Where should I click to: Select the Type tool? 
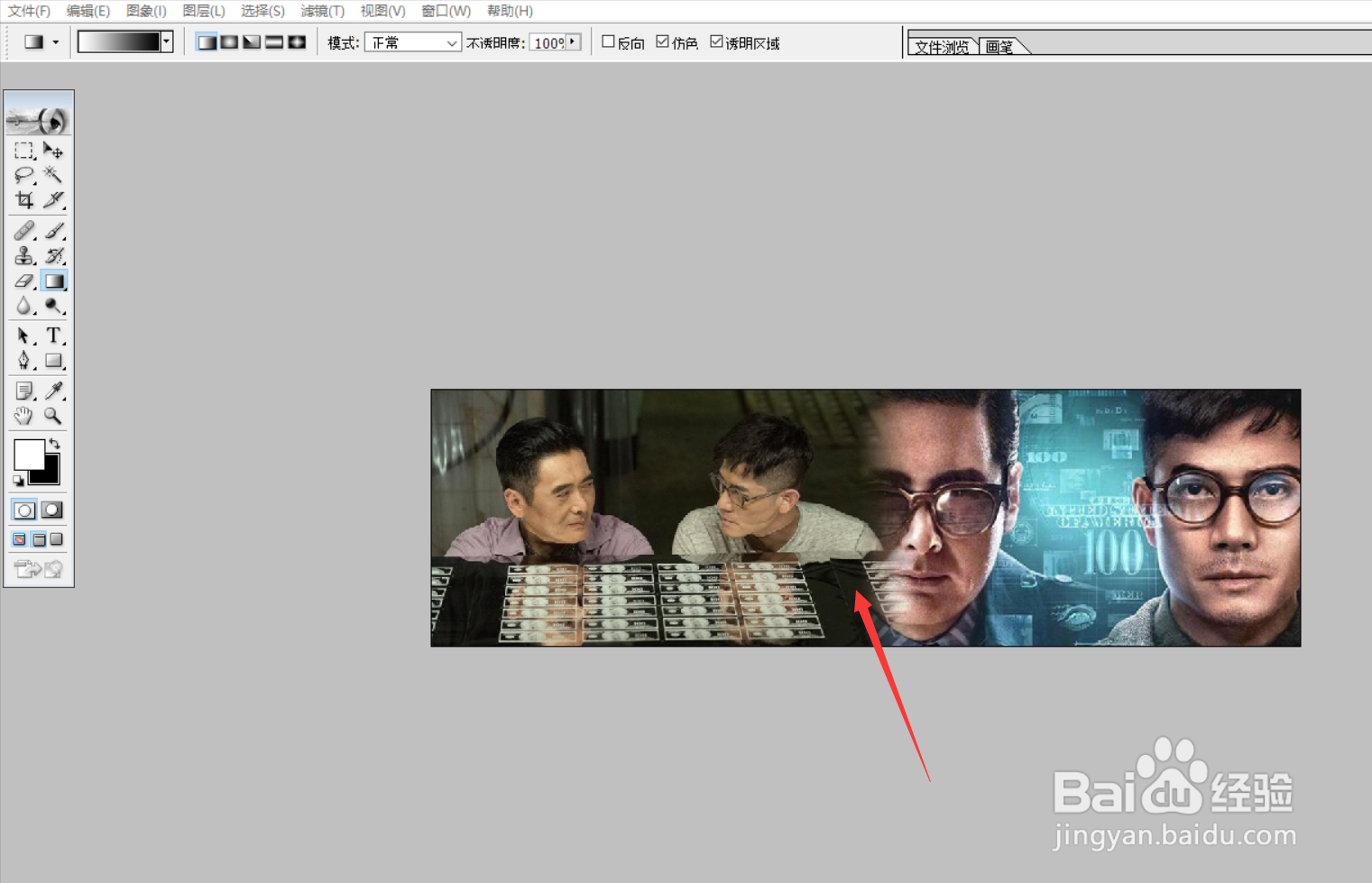coord(53,336)
